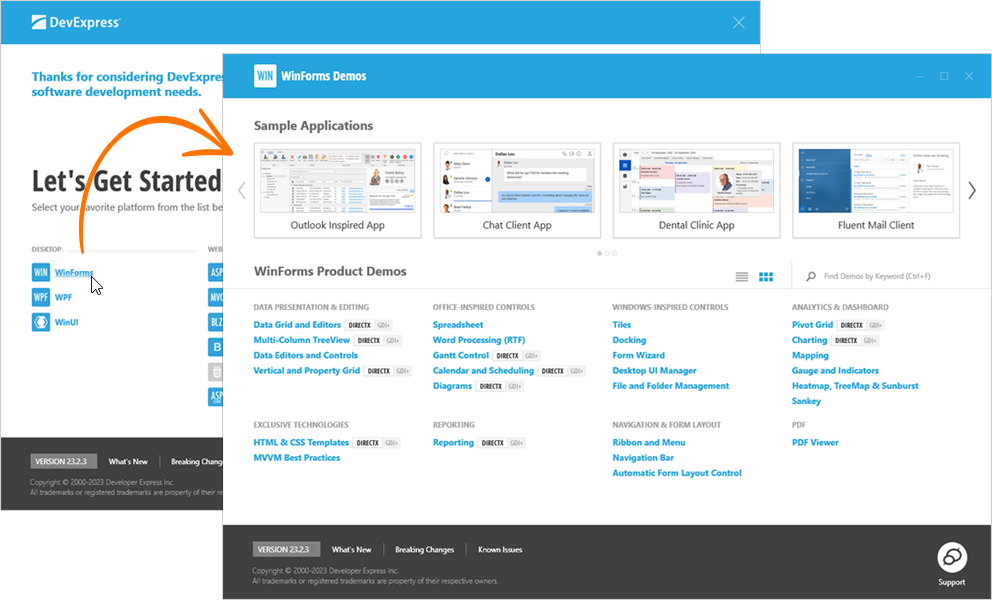Open the Tiles demo
This screenshot has width=992, height=600.
(621, 325)
